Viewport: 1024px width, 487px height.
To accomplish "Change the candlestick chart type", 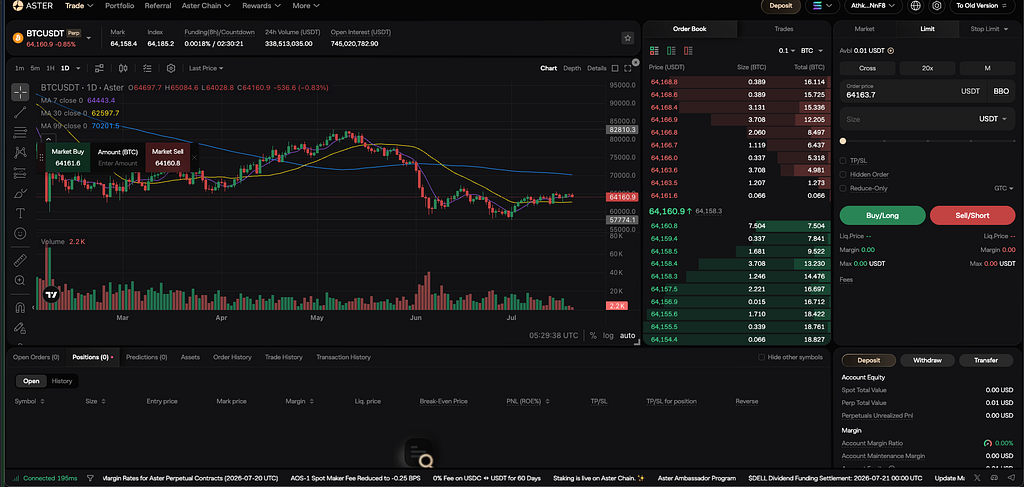I will (123, 68).
